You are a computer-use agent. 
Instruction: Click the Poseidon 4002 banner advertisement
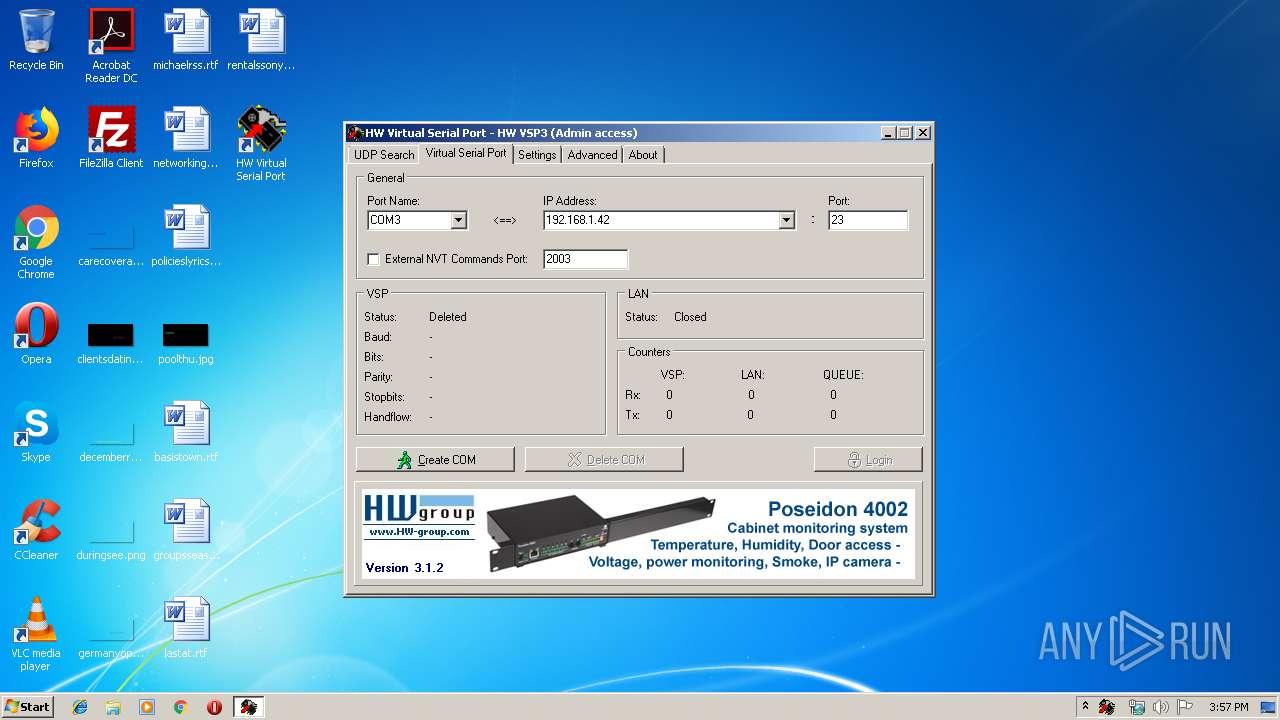tap(638, 533)
